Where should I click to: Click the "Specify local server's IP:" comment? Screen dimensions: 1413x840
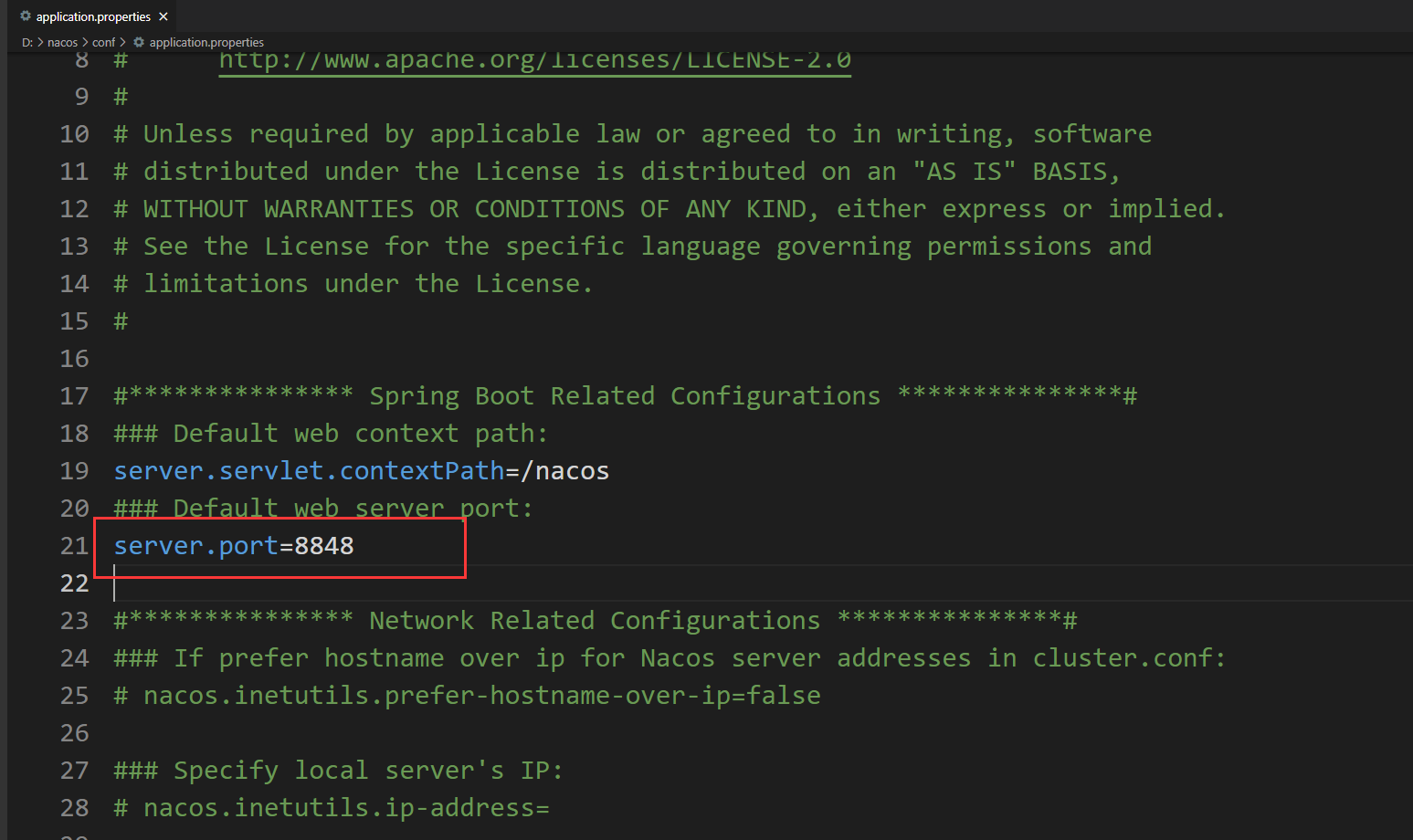(x=338, y=771)
